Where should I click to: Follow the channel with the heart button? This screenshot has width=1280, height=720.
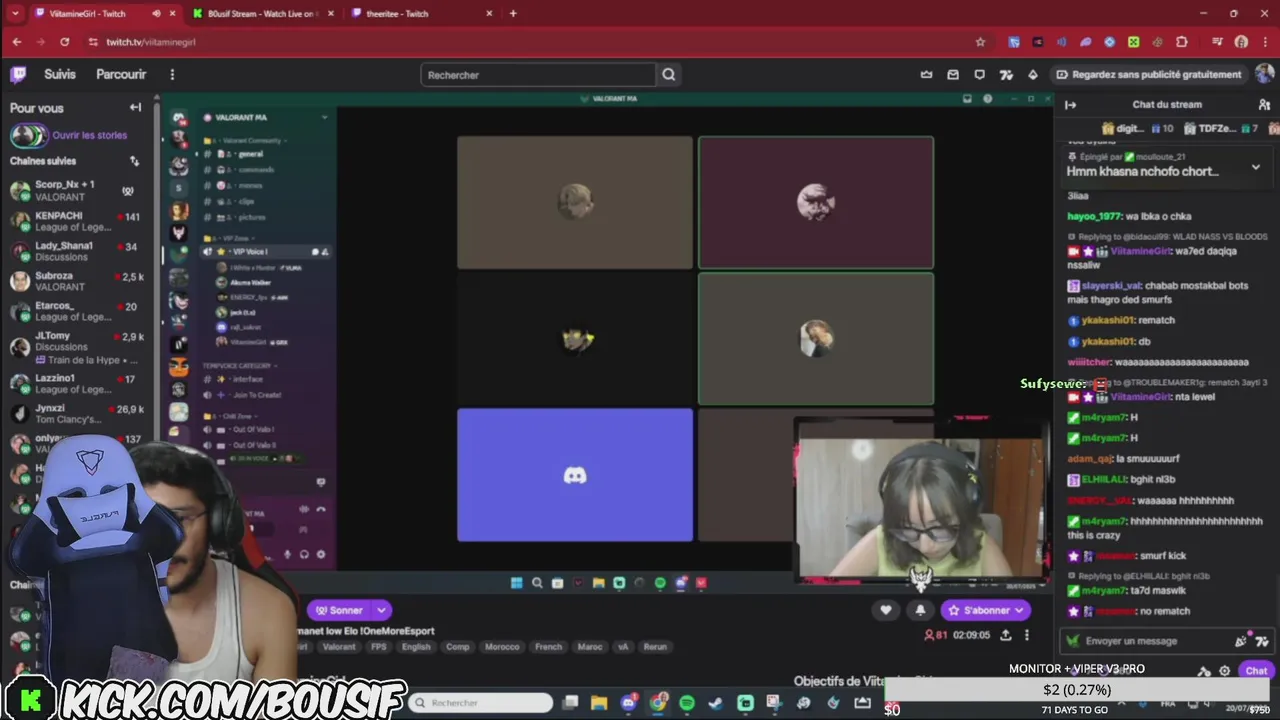(x=885, y=610)
